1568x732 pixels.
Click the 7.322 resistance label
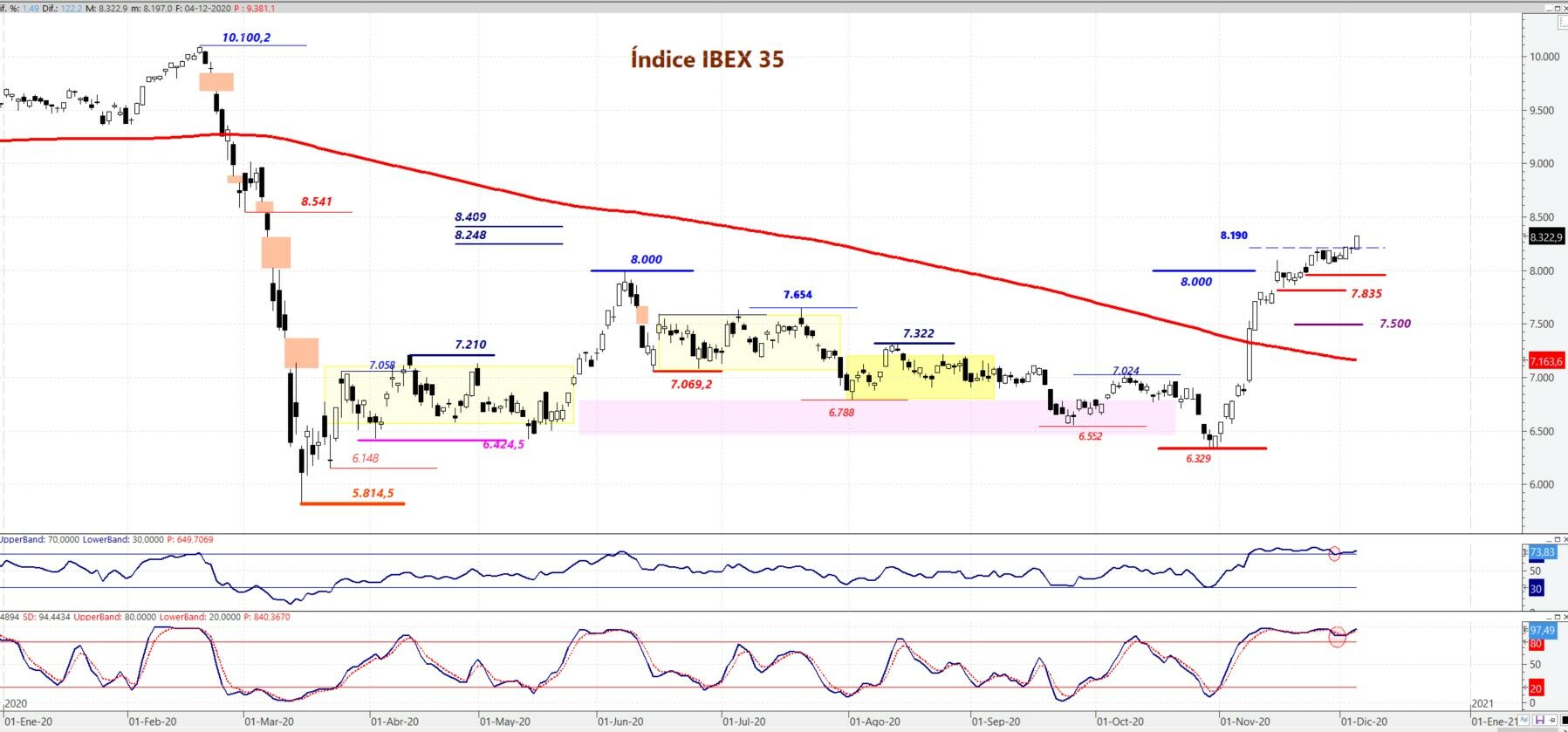[918, 333]
